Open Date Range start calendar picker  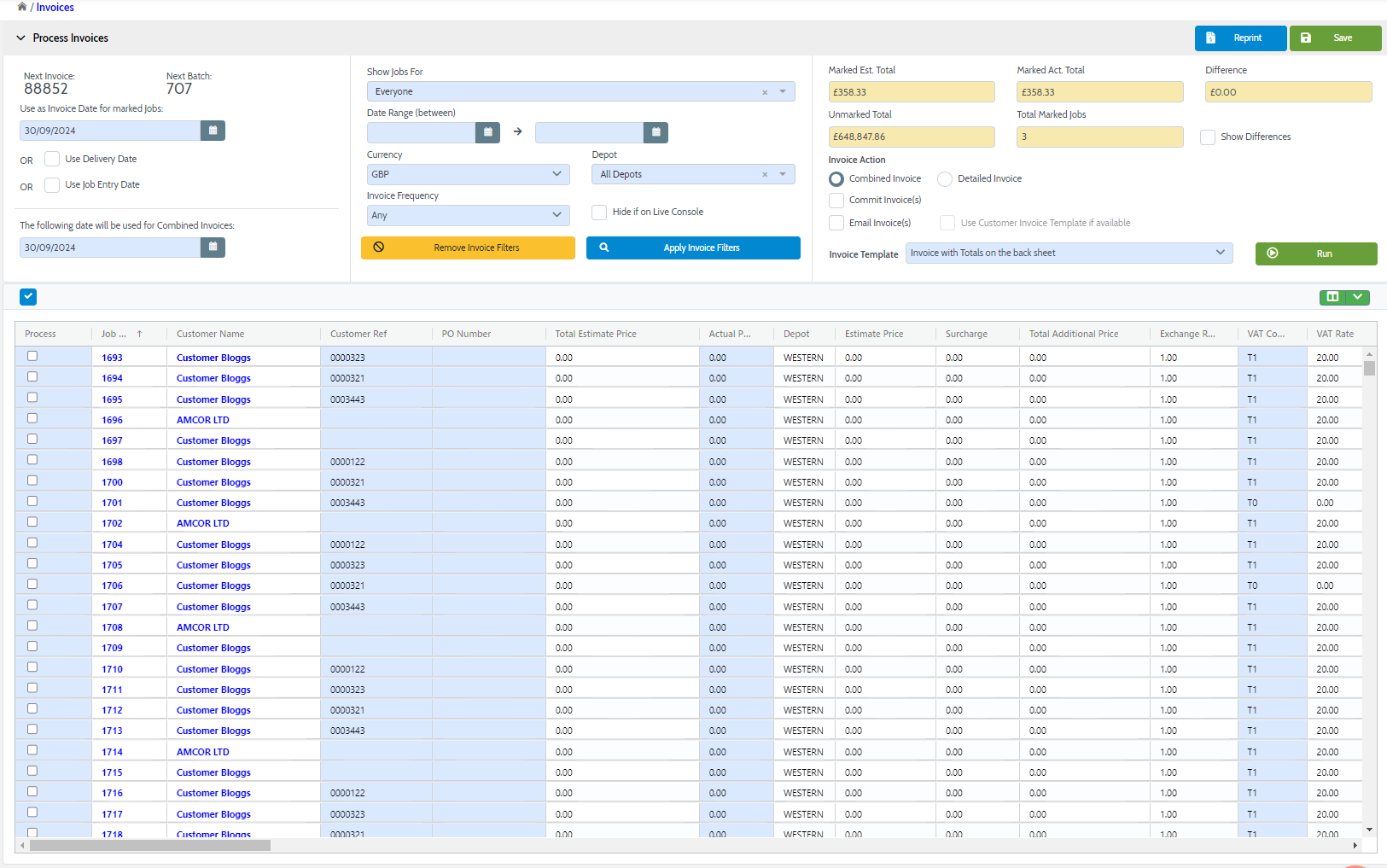pyautogui.click(x=487, y=132)
